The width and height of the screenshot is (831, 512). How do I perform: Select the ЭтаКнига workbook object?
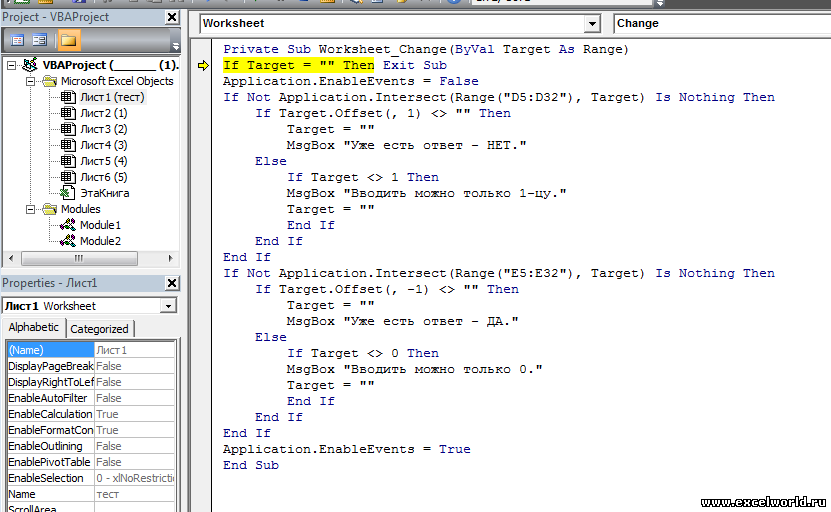(104, 193)
